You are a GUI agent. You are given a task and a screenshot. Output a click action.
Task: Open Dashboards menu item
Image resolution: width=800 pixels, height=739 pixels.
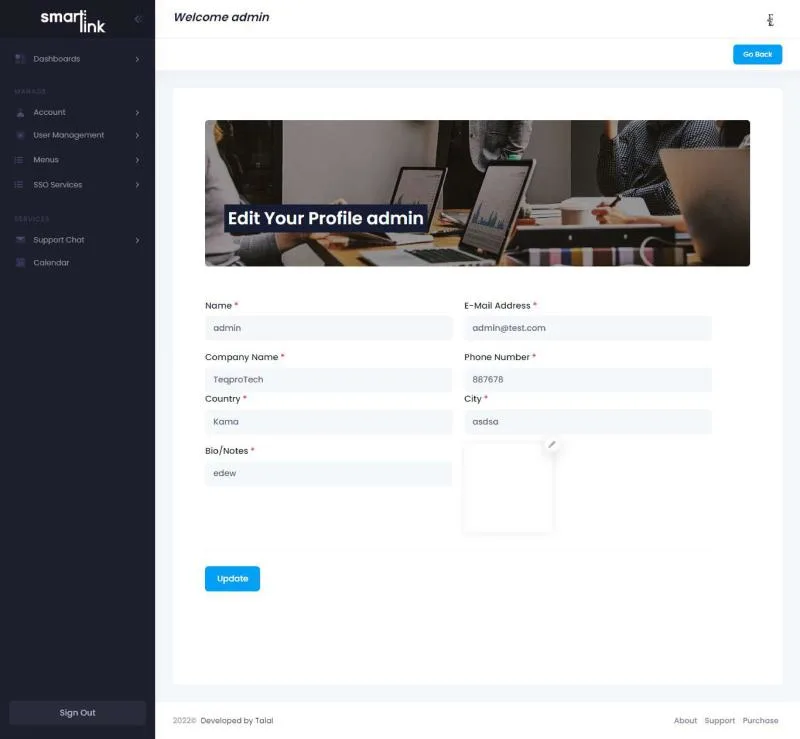77,59
